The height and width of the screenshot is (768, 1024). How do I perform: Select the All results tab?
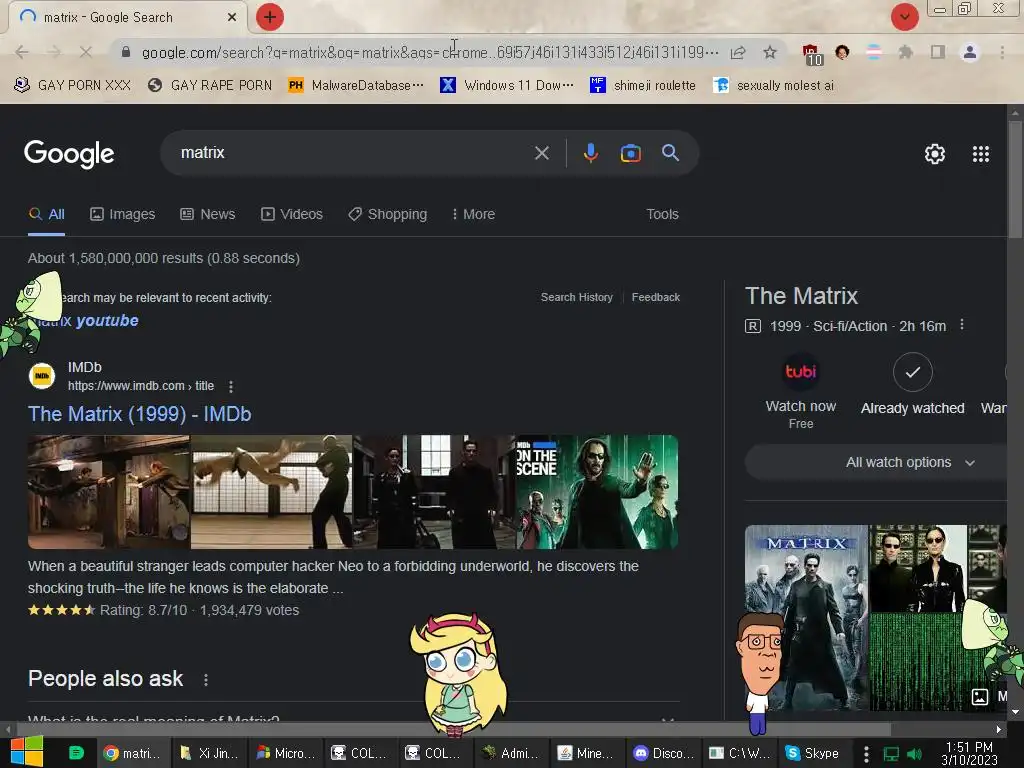pyautogui.click(x=46, y=214)
